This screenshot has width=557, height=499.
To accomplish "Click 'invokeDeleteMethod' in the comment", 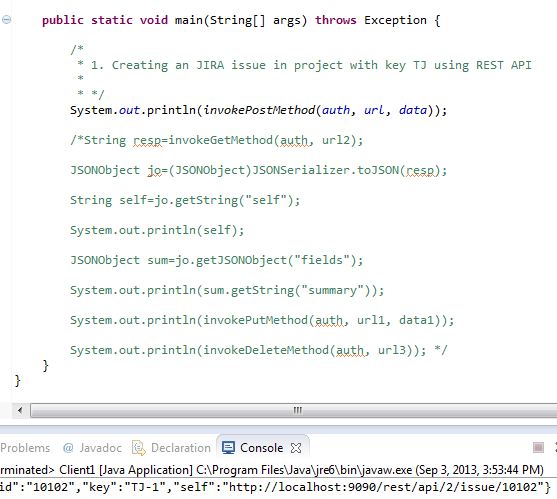I will [x=266, y=351].
